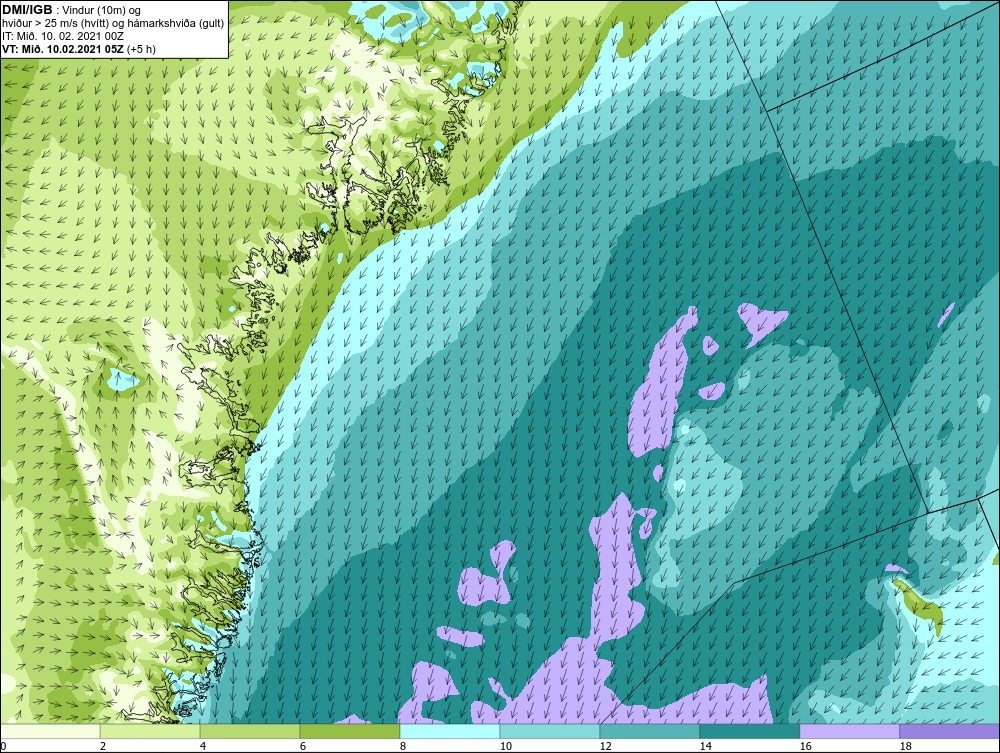Viewport: 1000px width, 753px height.
Task: Click the legend scale label "18"
Action: coord(906,746)
